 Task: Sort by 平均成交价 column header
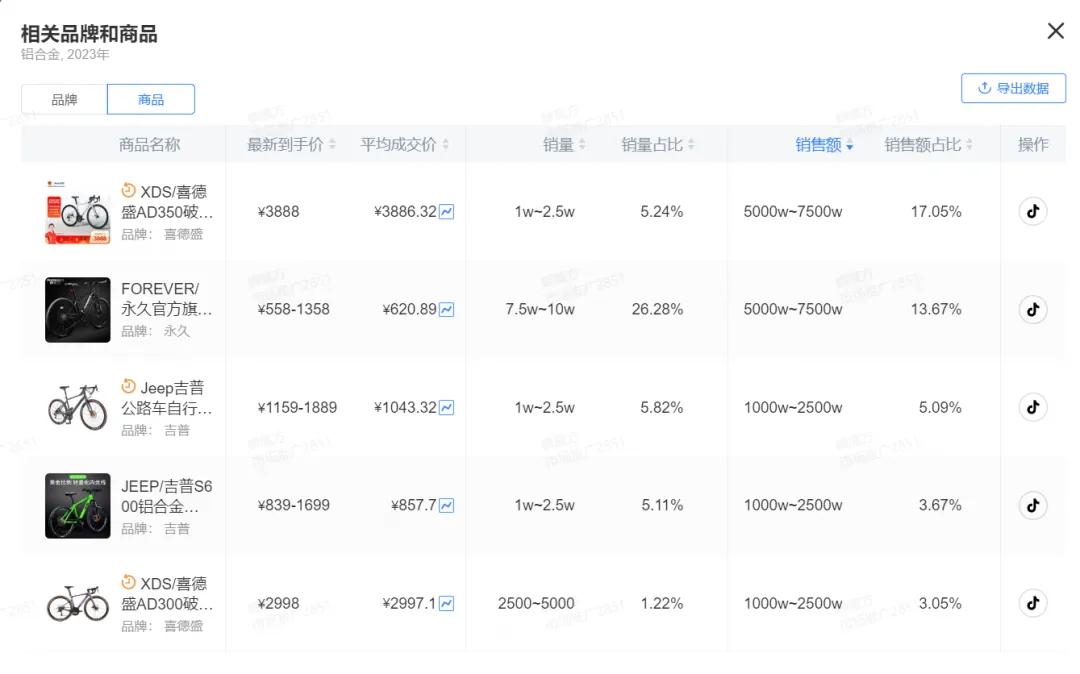coord(404,145)
